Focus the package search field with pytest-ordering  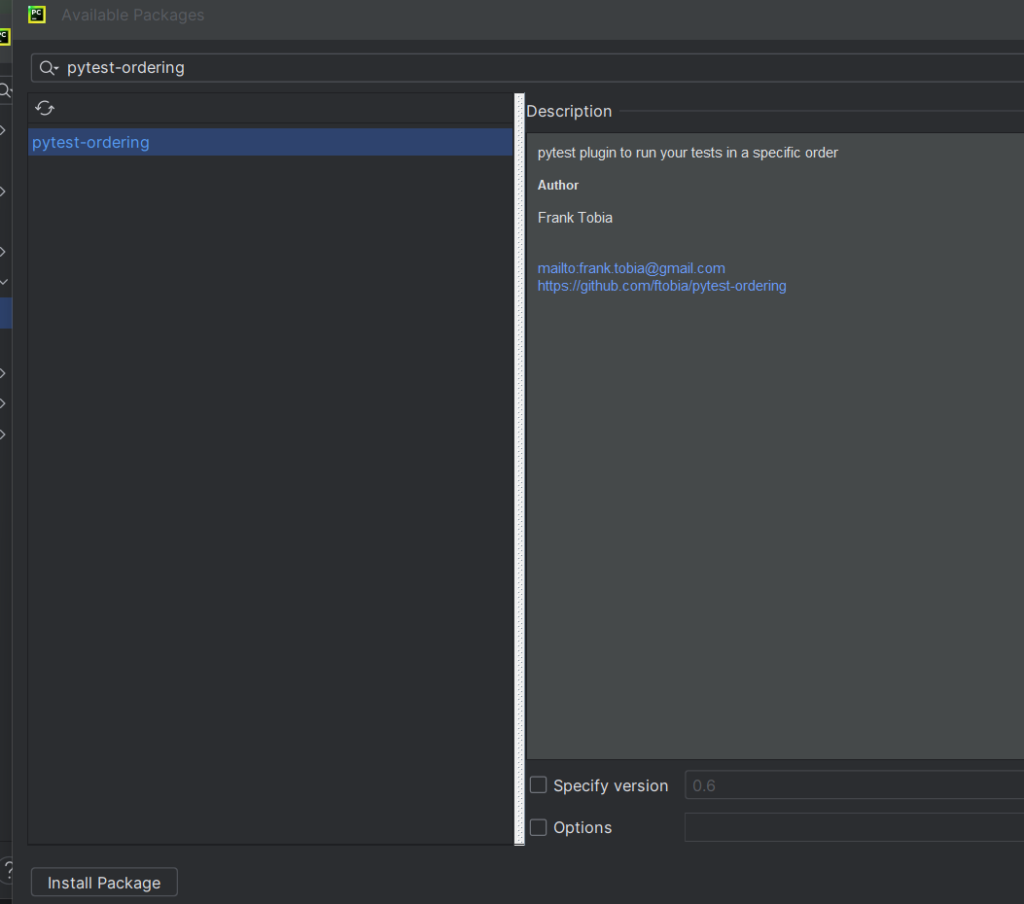click(x=527, y=68)
